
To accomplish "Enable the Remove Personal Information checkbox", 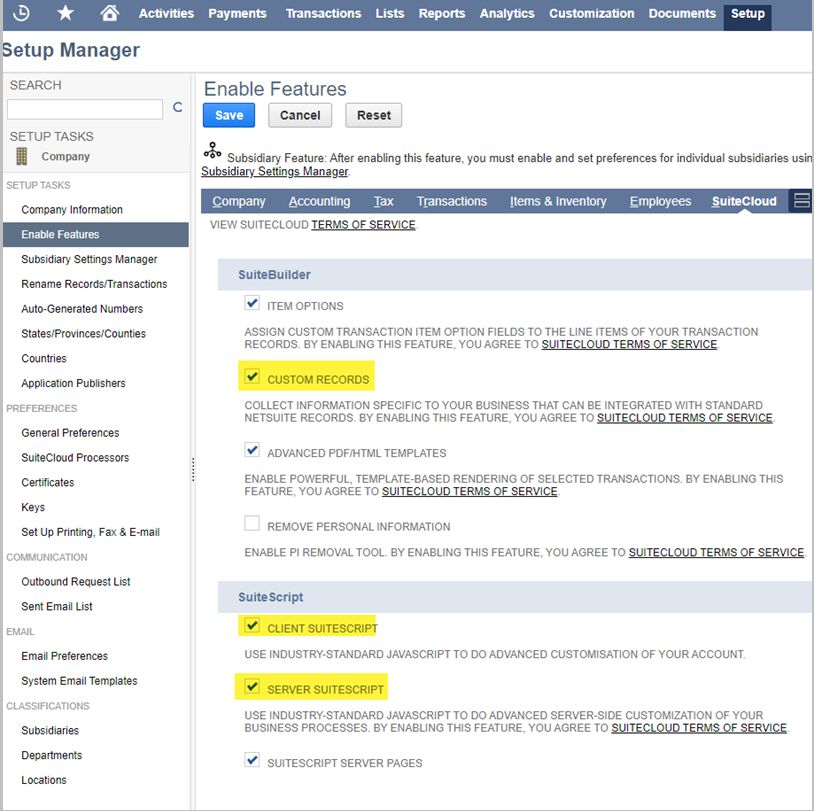I will tap(252, 523).
